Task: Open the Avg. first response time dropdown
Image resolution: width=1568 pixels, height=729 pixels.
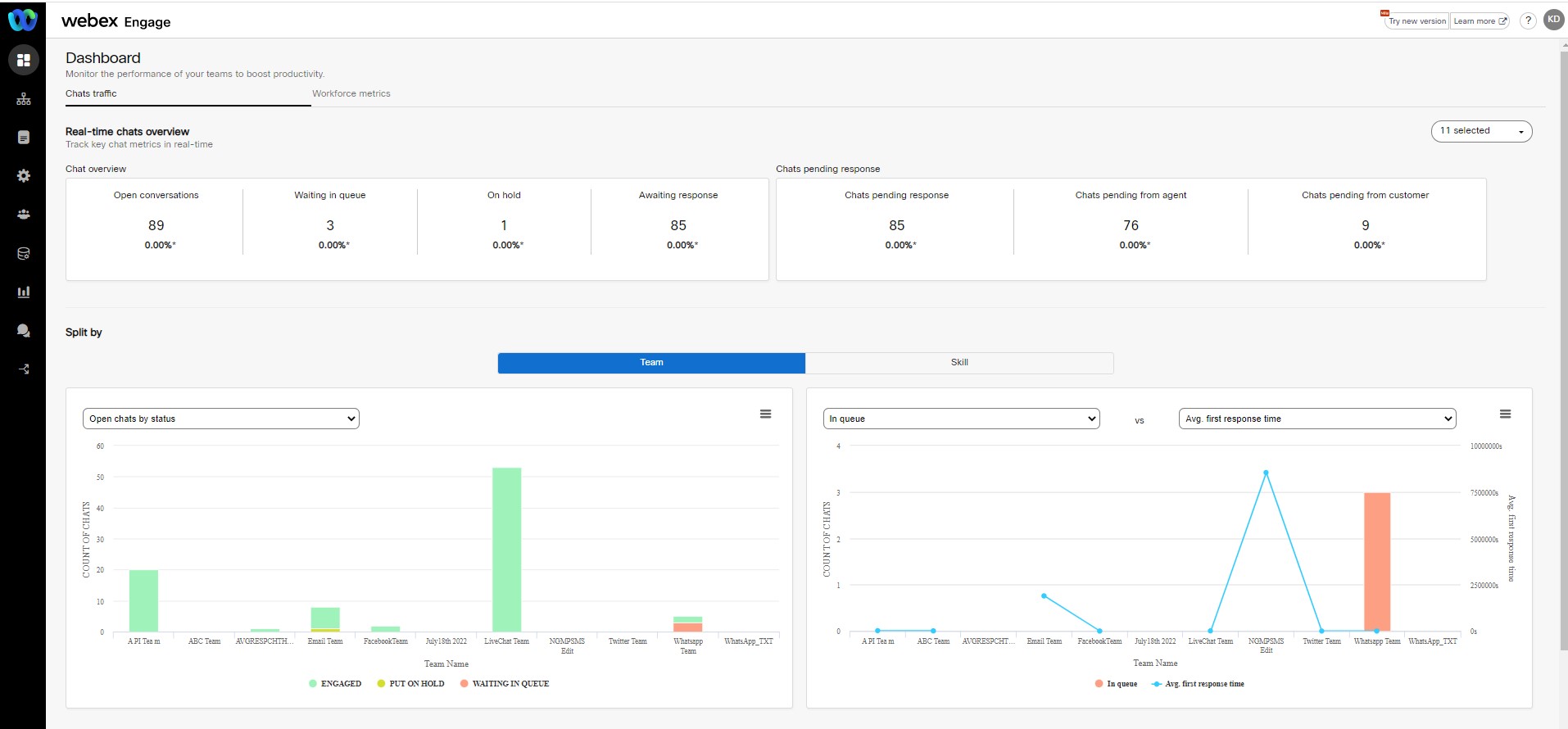Action: (1317, 419)
